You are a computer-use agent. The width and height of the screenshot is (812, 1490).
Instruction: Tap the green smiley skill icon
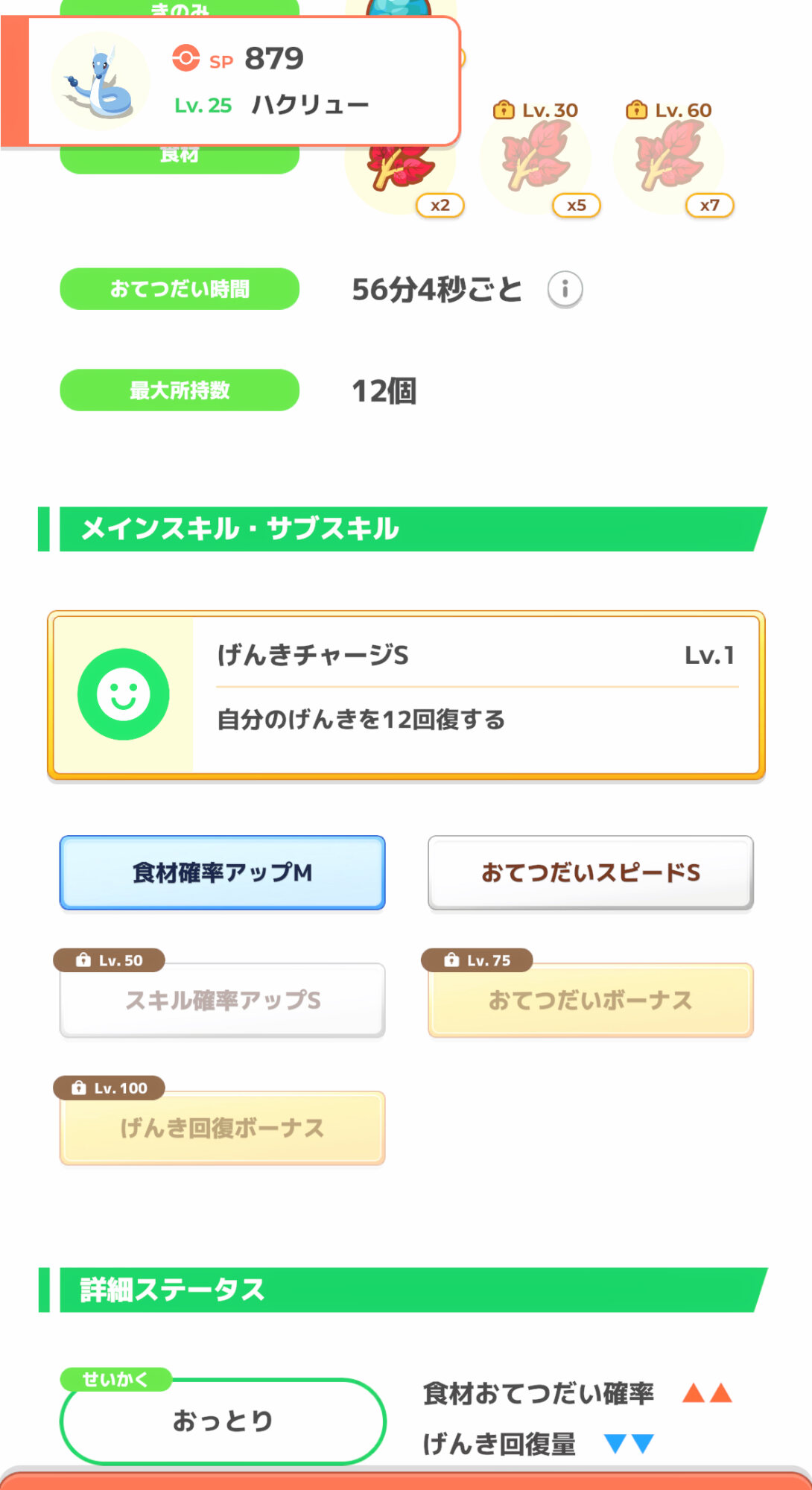click(124, 694)
